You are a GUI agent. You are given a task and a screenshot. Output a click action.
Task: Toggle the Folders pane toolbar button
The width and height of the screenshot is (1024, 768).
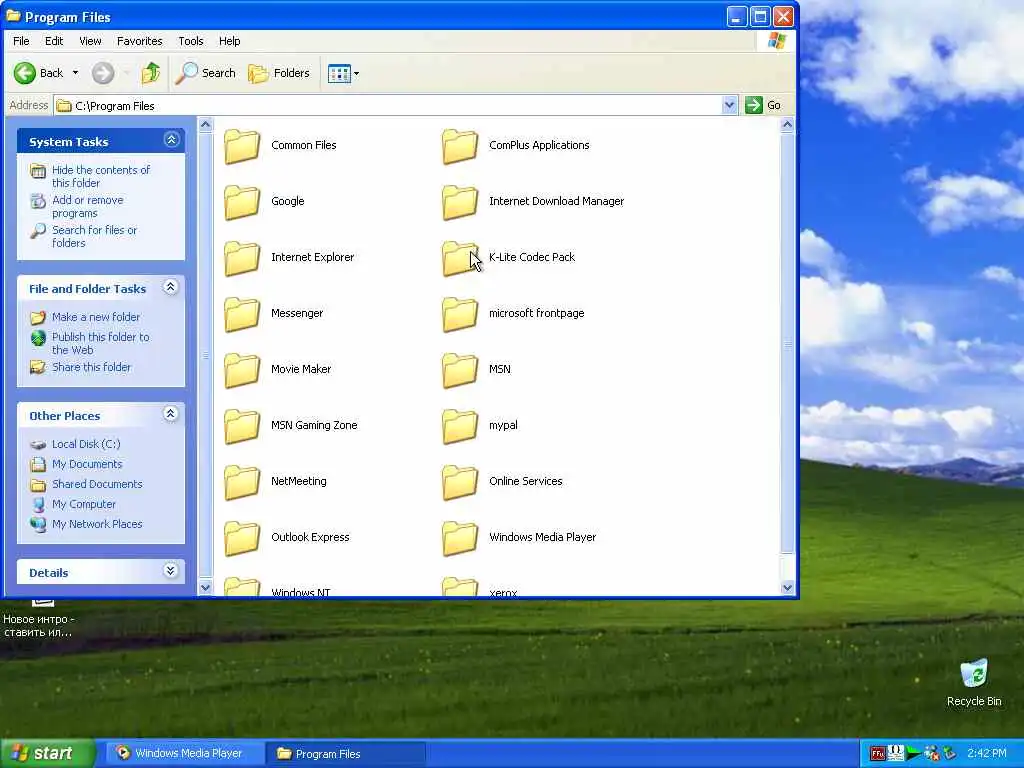[279, 73]
